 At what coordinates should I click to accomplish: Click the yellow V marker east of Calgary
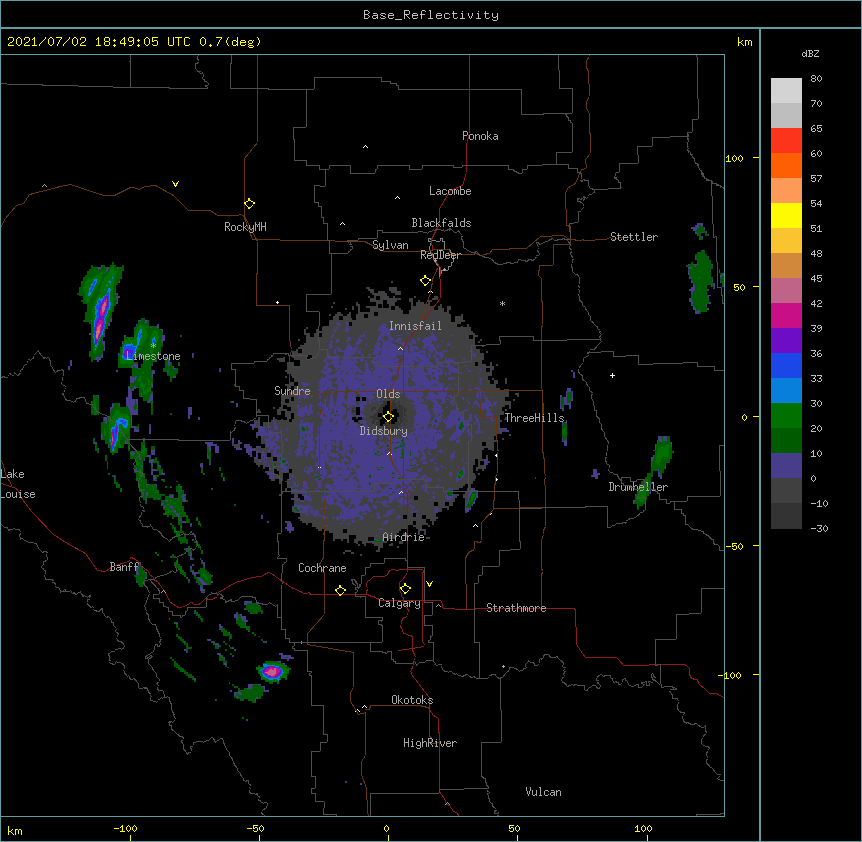pos(429,584)
